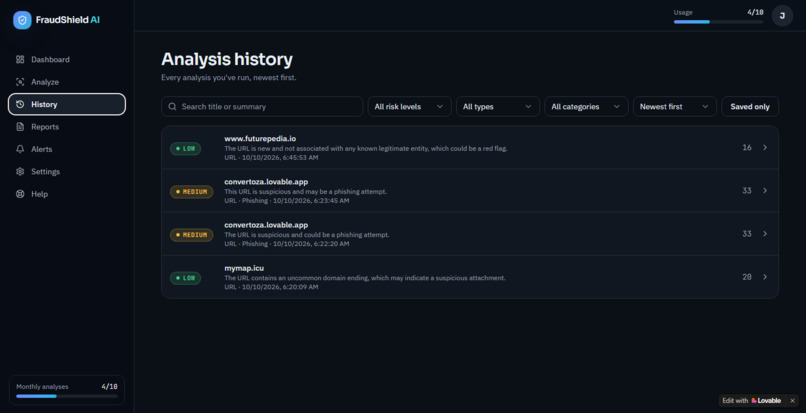The height and width of the screenshot is (413, 806).
Task: Open user avatar J menu
Action: (782, 16)
